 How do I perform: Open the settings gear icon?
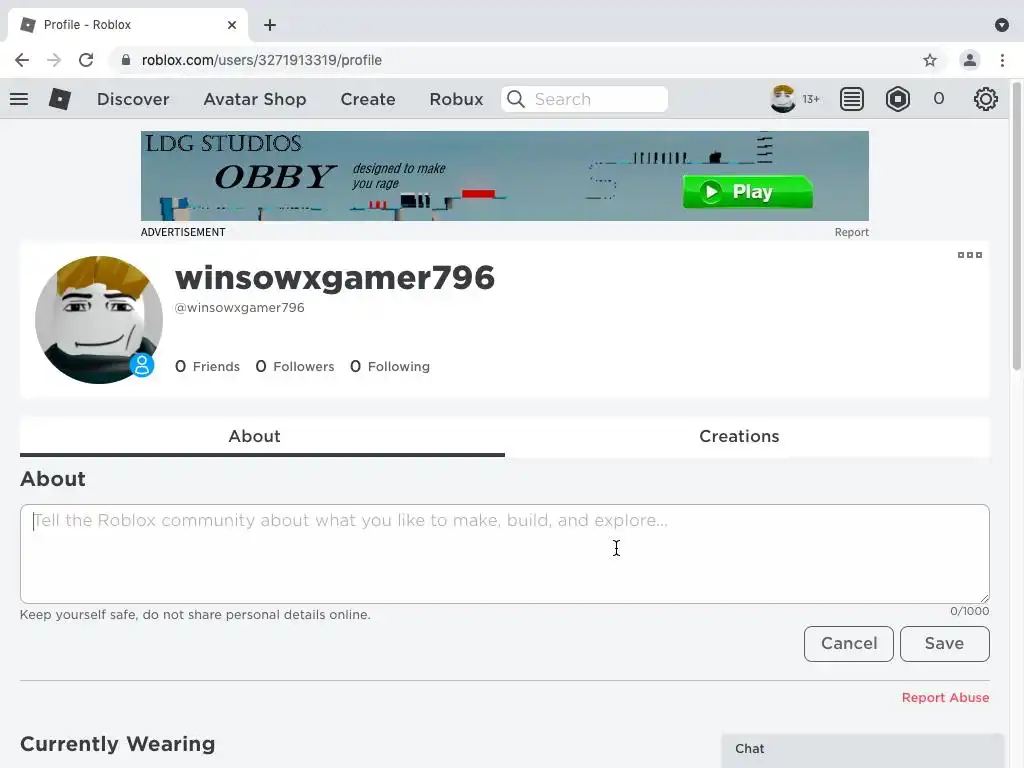(985, 99)
